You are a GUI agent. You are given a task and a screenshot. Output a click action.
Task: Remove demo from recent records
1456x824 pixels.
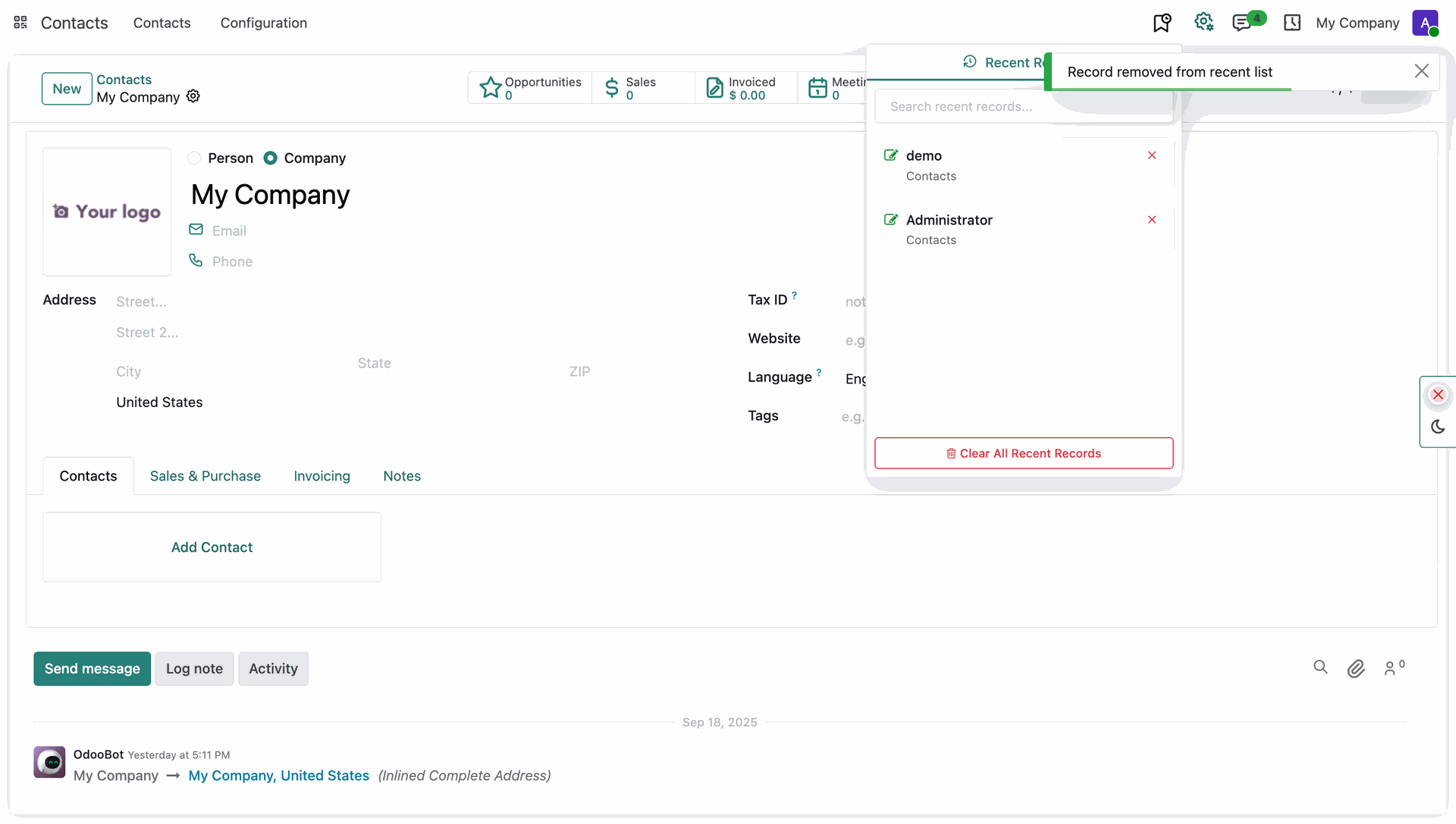click(x=1152, y=155)
